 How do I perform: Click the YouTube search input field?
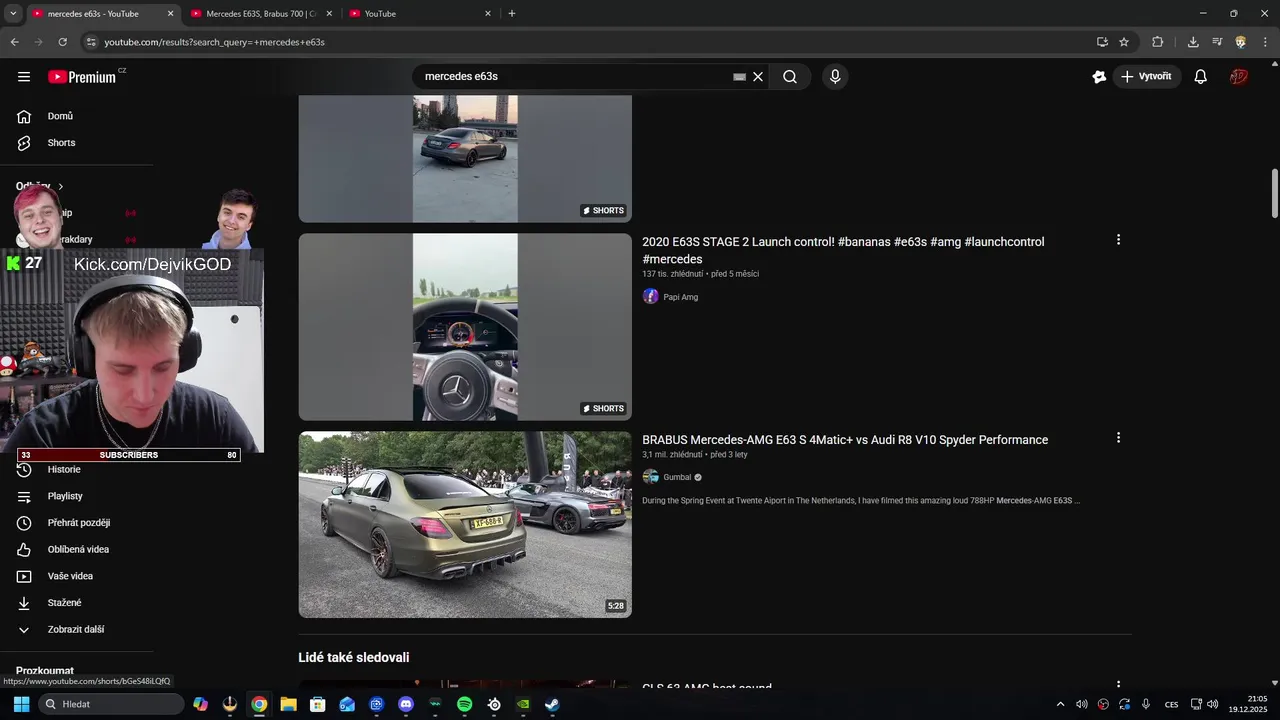pos(575,77)
